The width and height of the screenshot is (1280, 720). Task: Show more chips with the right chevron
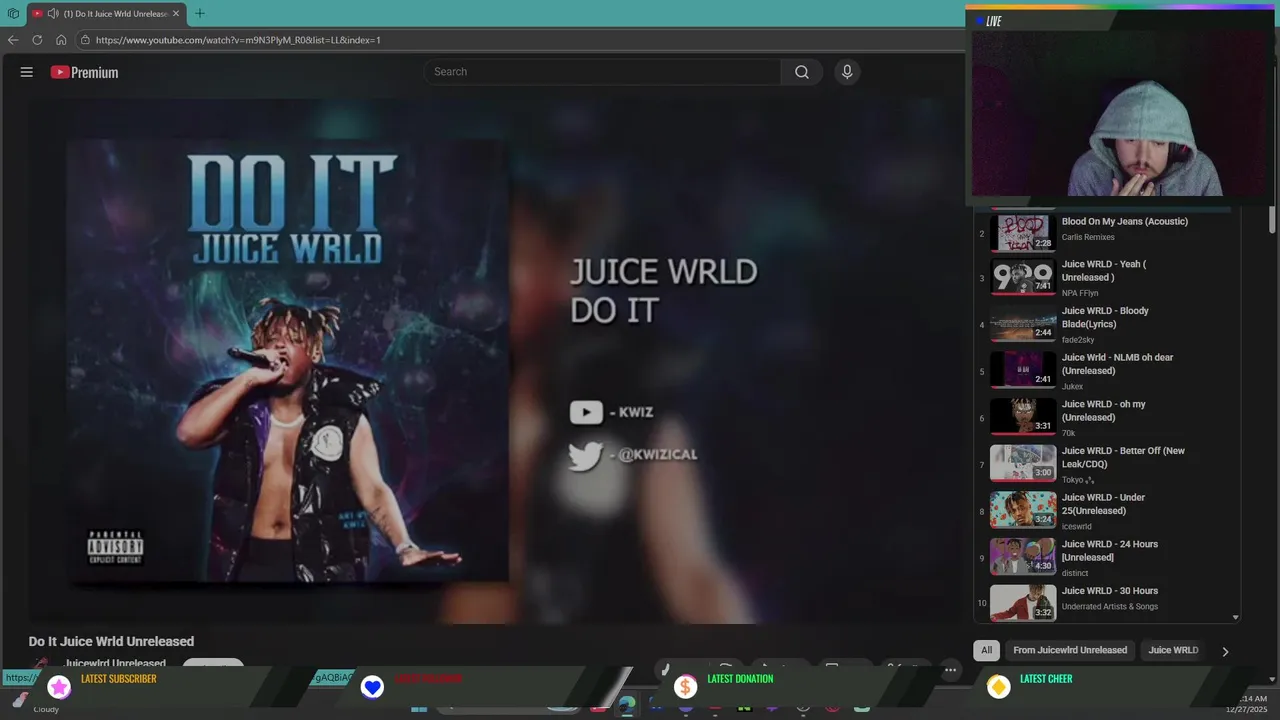click(1225, 651)
